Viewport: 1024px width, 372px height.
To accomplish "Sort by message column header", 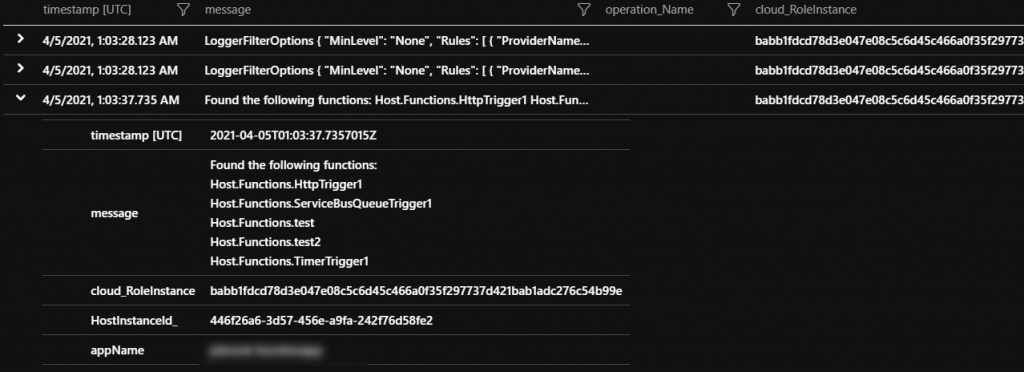I will (227, 10).
